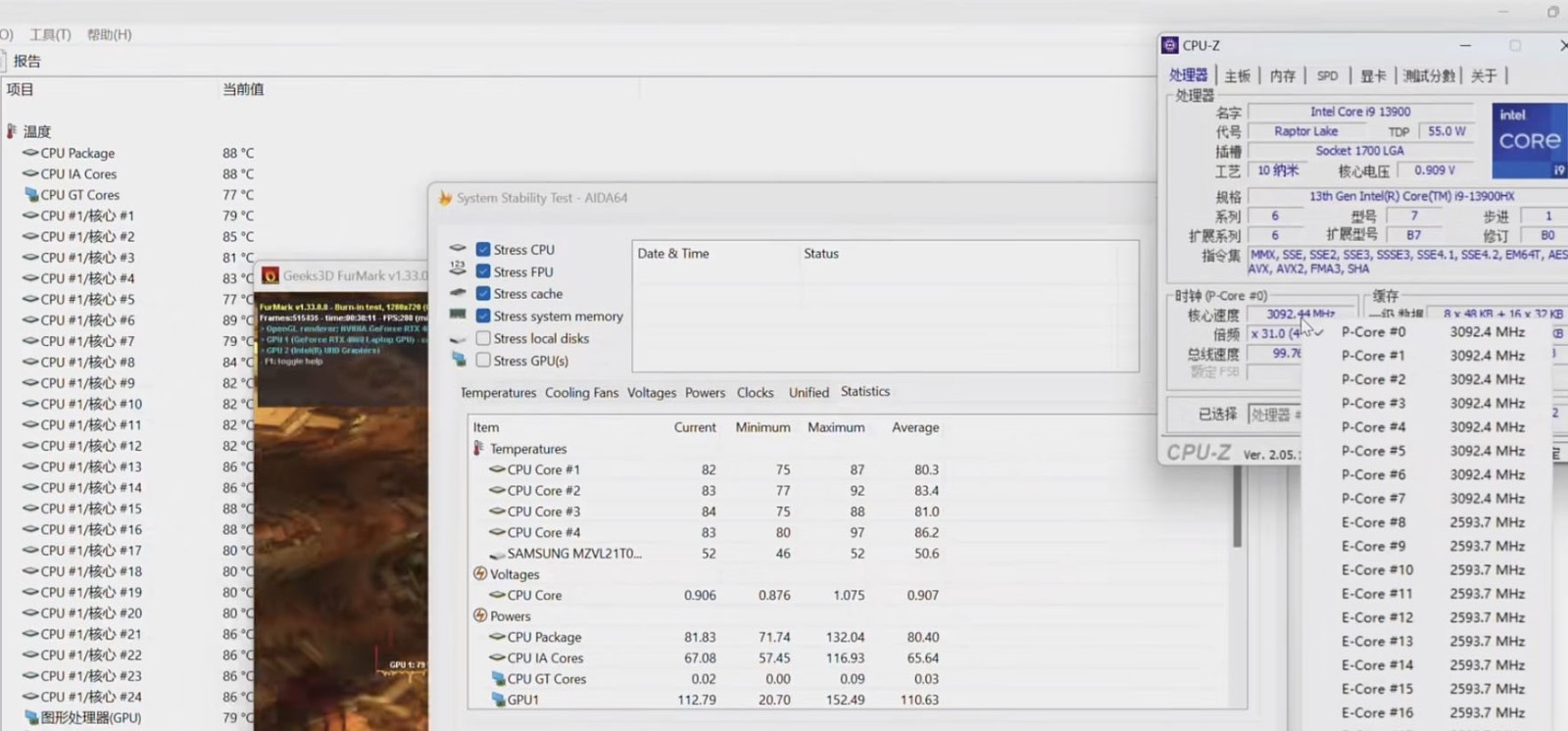Select the Statistics tab
This screenshot has width=1568, height=731.
[x=865, y=392]
